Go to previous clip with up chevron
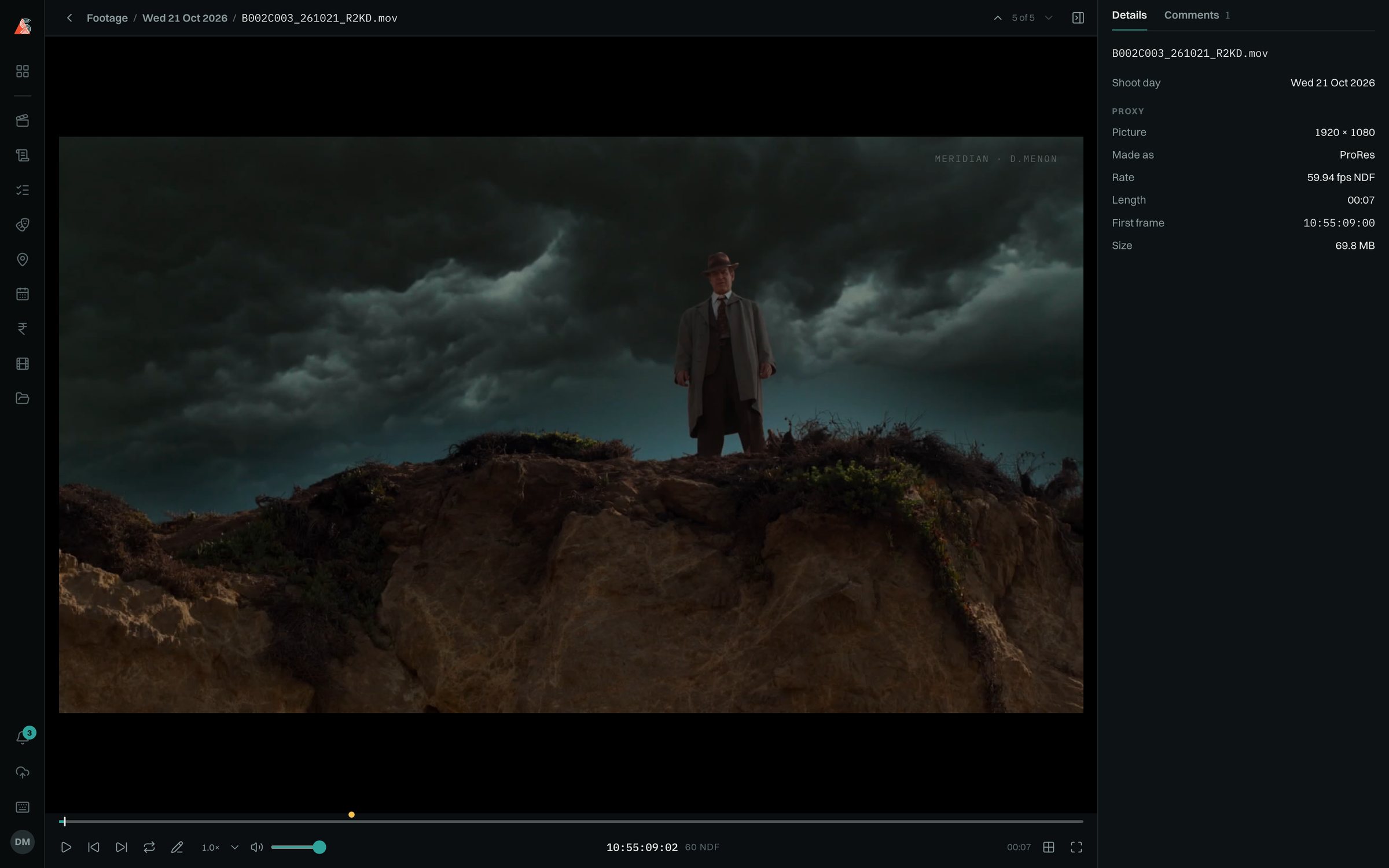The width and height of the screenshot is (1389, 868). (998, 18)
